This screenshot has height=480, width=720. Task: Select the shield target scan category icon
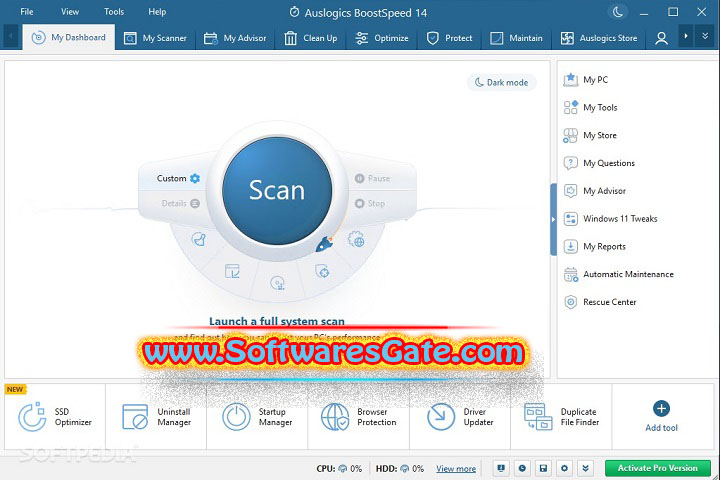point(322,271)
